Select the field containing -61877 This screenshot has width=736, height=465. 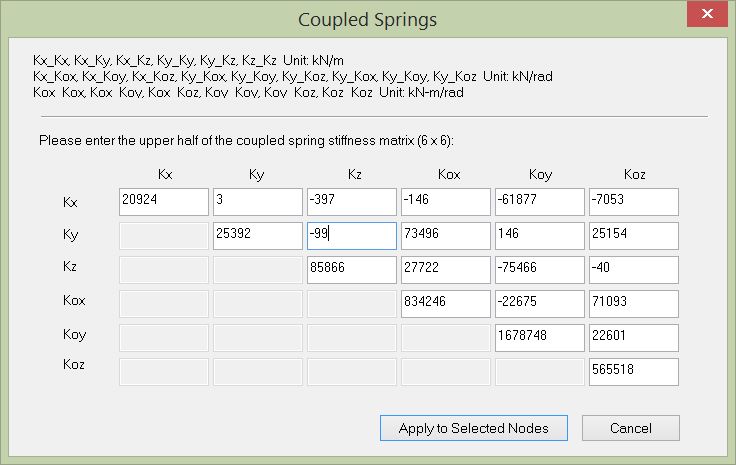540,202
